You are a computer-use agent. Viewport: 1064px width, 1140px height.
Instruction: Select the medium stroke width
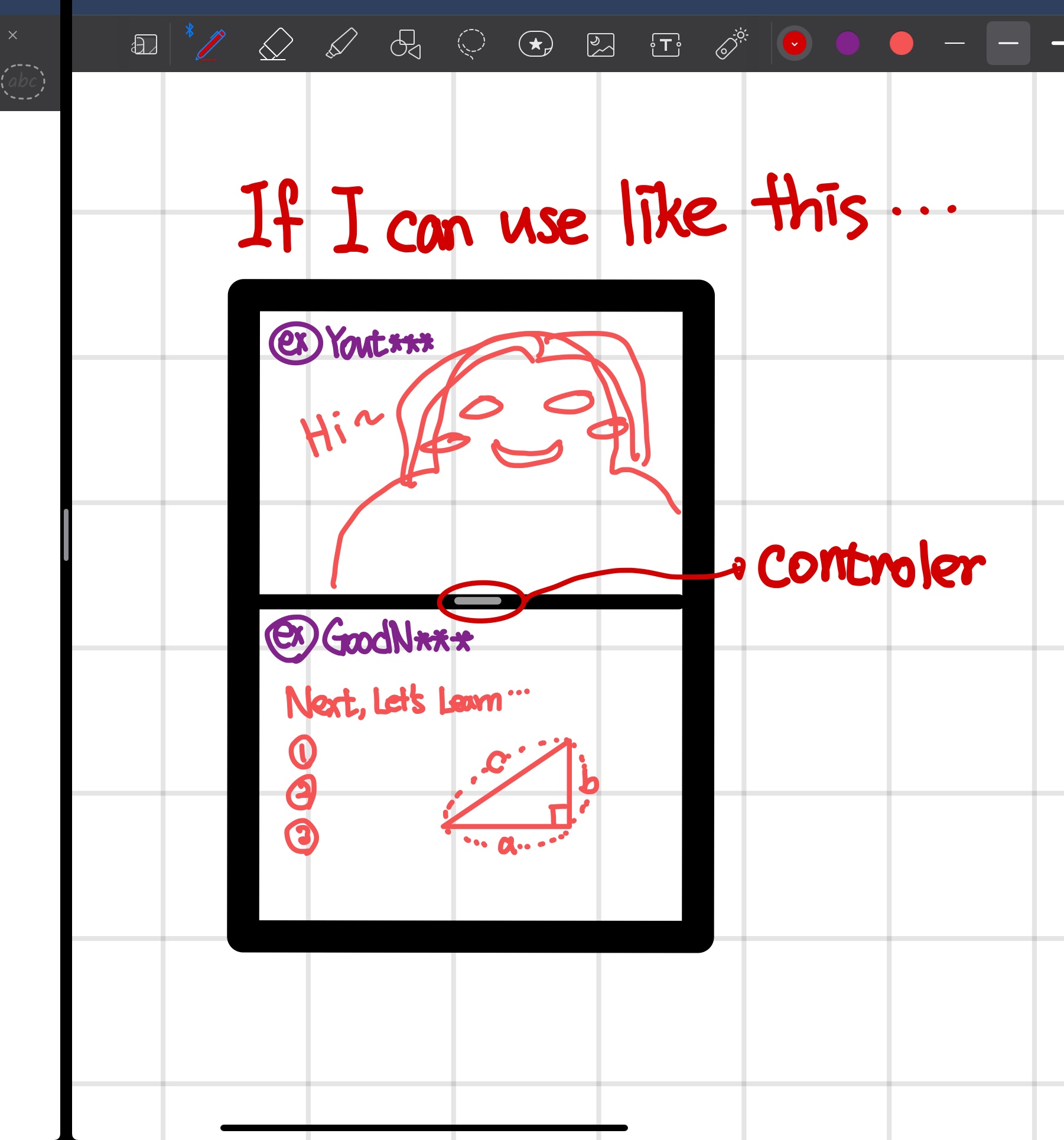click(1008, 43)
